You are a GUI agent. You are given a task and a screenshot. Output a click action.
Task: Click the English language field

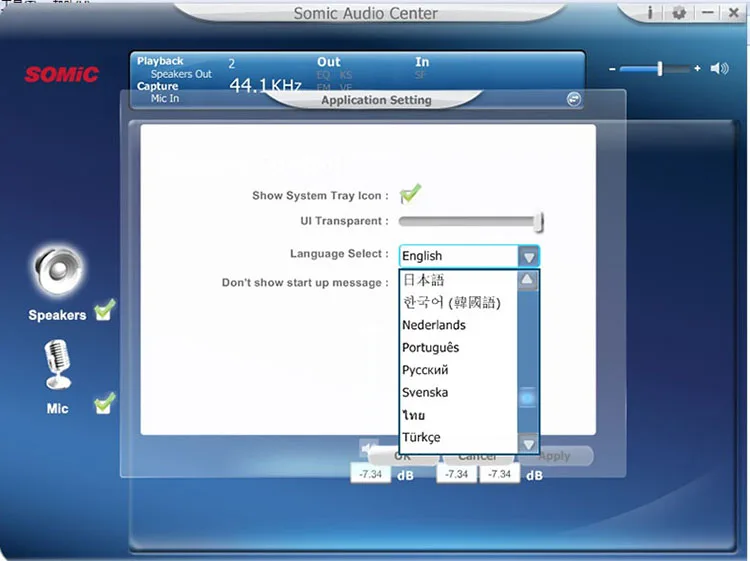click(x=459, y=256)
